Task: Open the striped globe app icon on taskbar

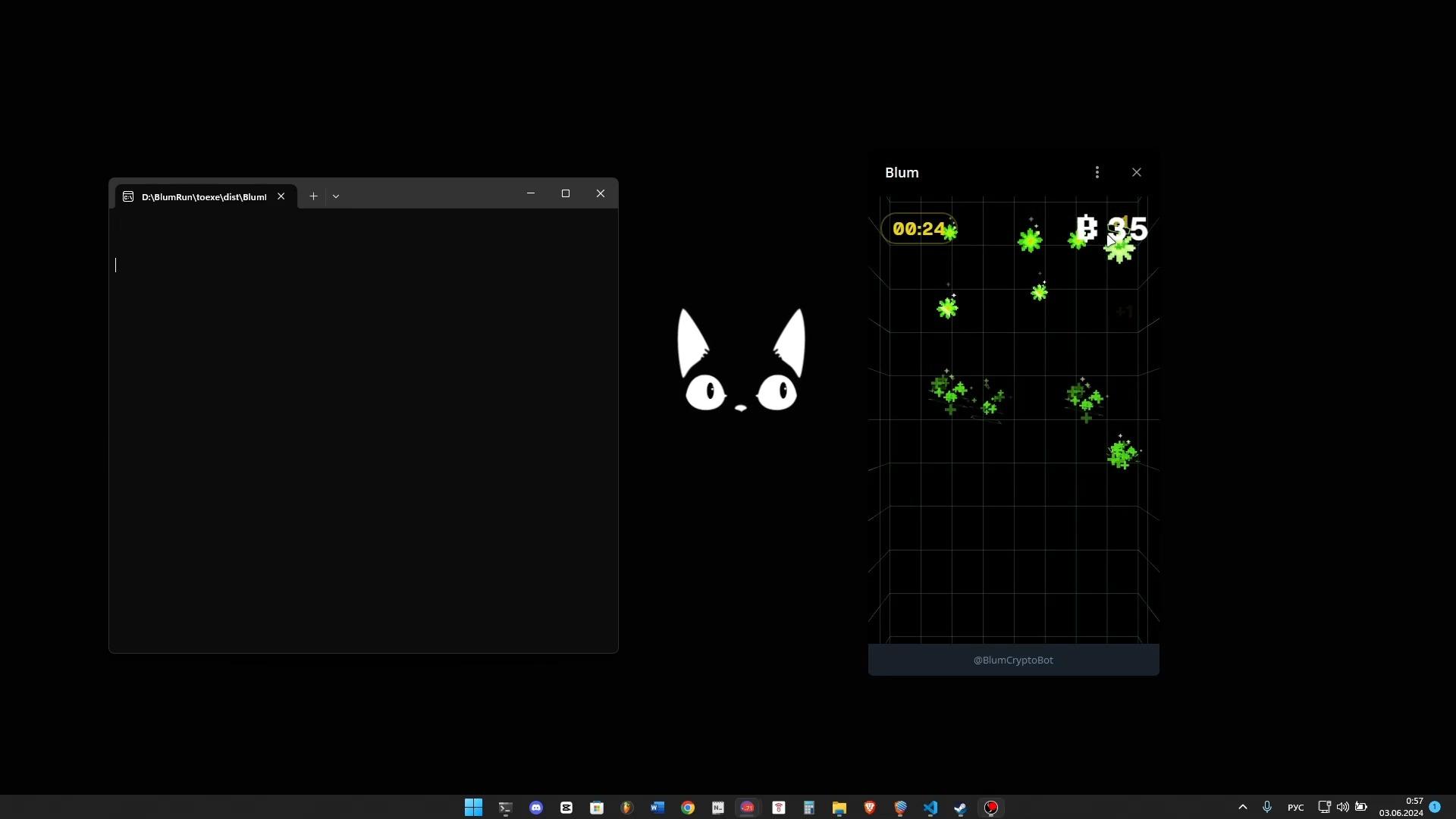Action: coord(900,808)
